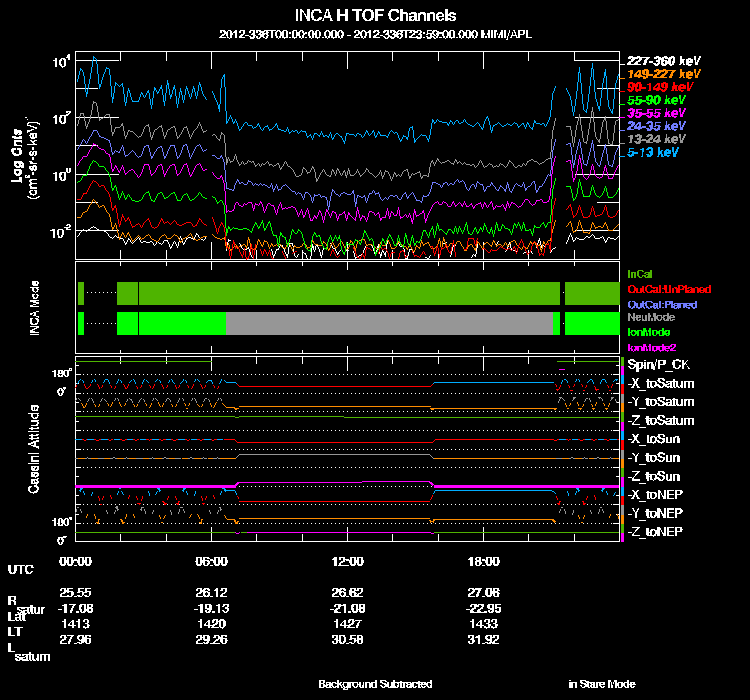Click the IonMode2 legend entry
The width and height of the screenshot is (750, 700).
pos(651,348)
